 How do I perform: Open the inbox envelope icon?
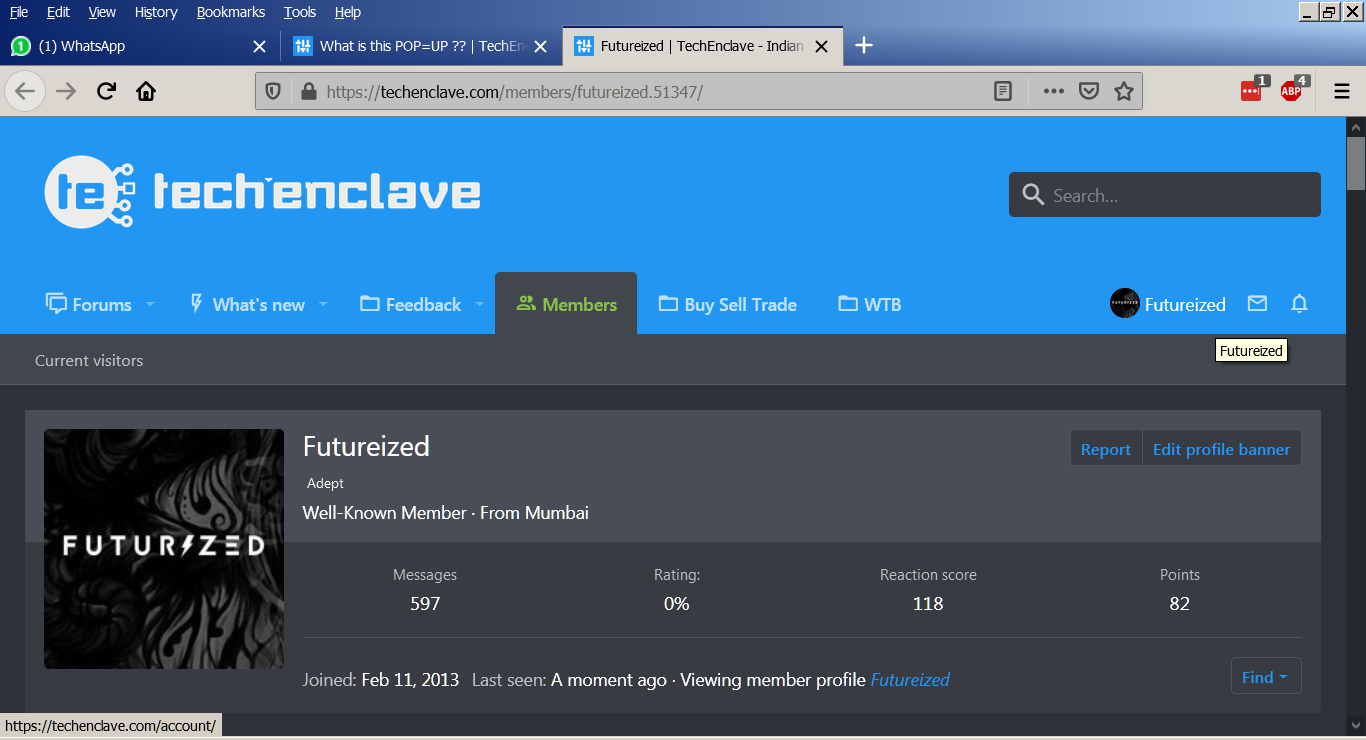pos(1257,304)
